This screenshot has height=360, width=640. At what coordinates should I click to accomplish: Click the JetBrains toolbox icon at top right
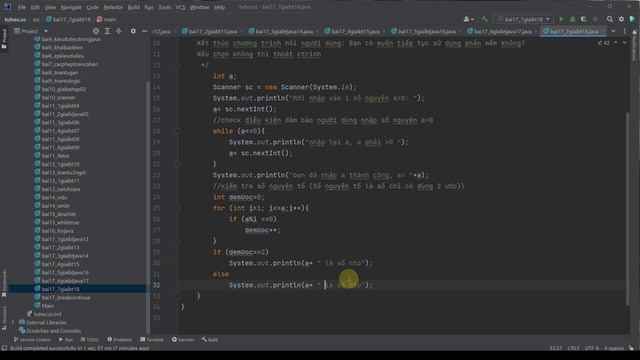coord(633,19)
